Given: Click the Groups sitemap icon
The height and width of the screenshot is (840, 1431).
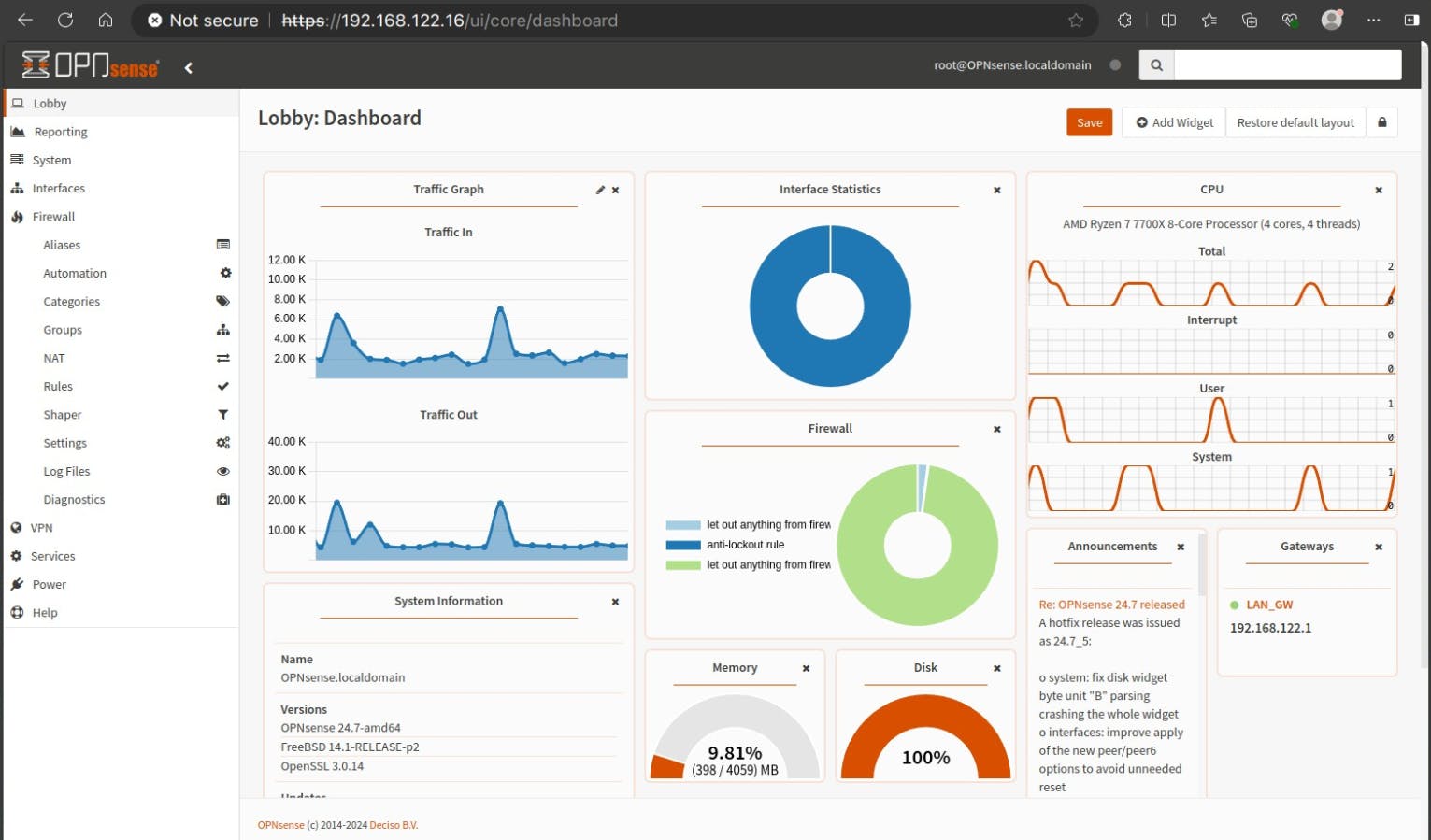Looking at the screenshot, I should 222,330.
